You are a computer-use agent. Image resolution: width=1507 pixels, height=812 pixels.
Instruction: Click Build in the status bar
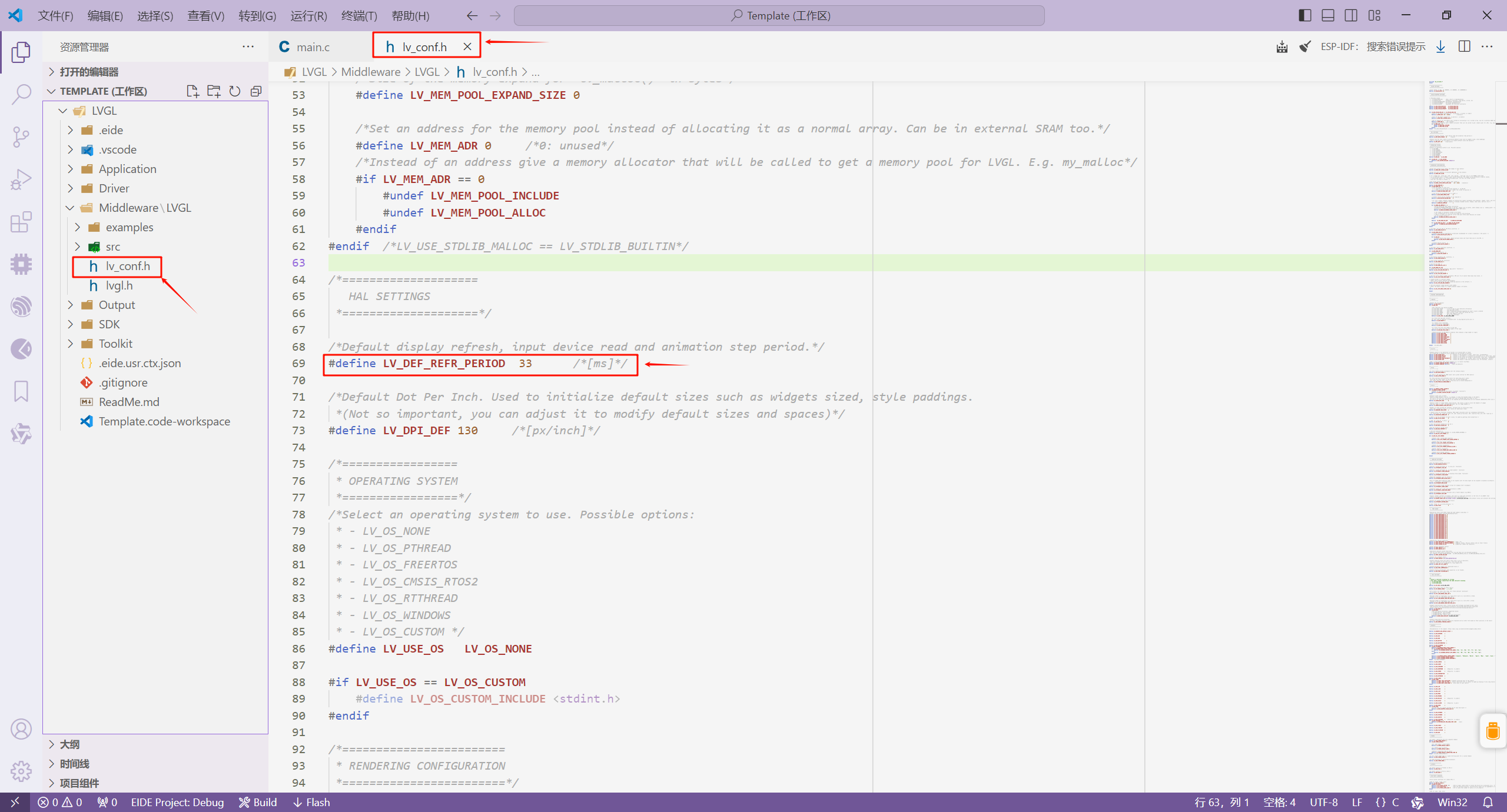click(258, 802)
